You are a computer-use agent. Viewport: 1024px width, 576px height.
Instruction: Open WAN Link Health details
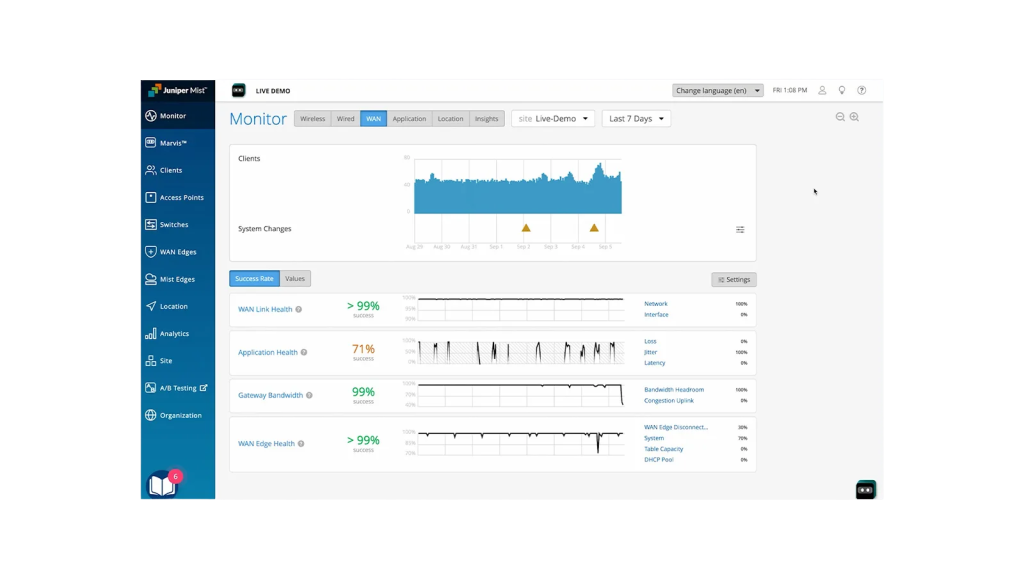[268, 308]
